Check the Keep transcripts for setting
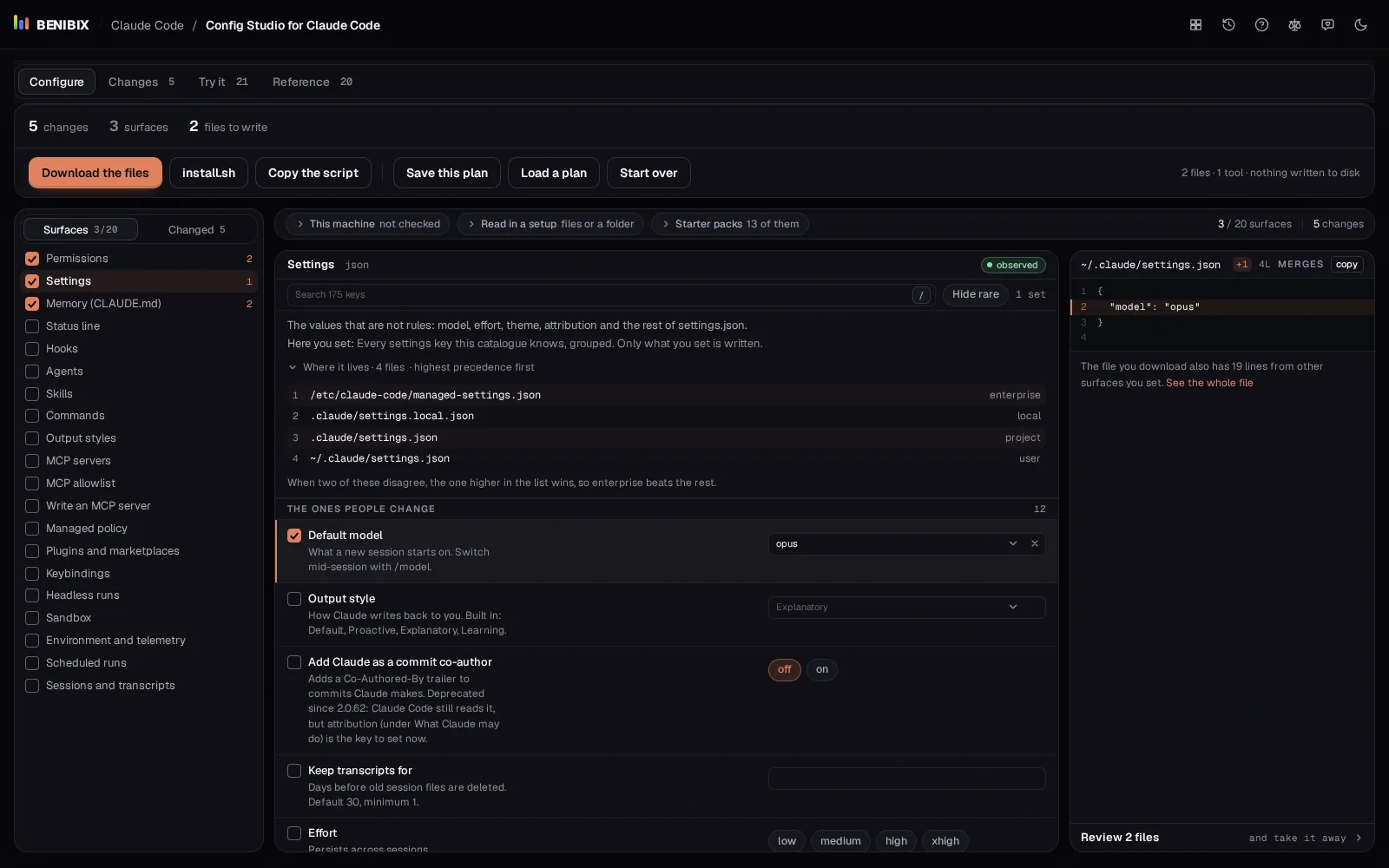This screenshot has height=868, width=1389. [x=294, y=771]
